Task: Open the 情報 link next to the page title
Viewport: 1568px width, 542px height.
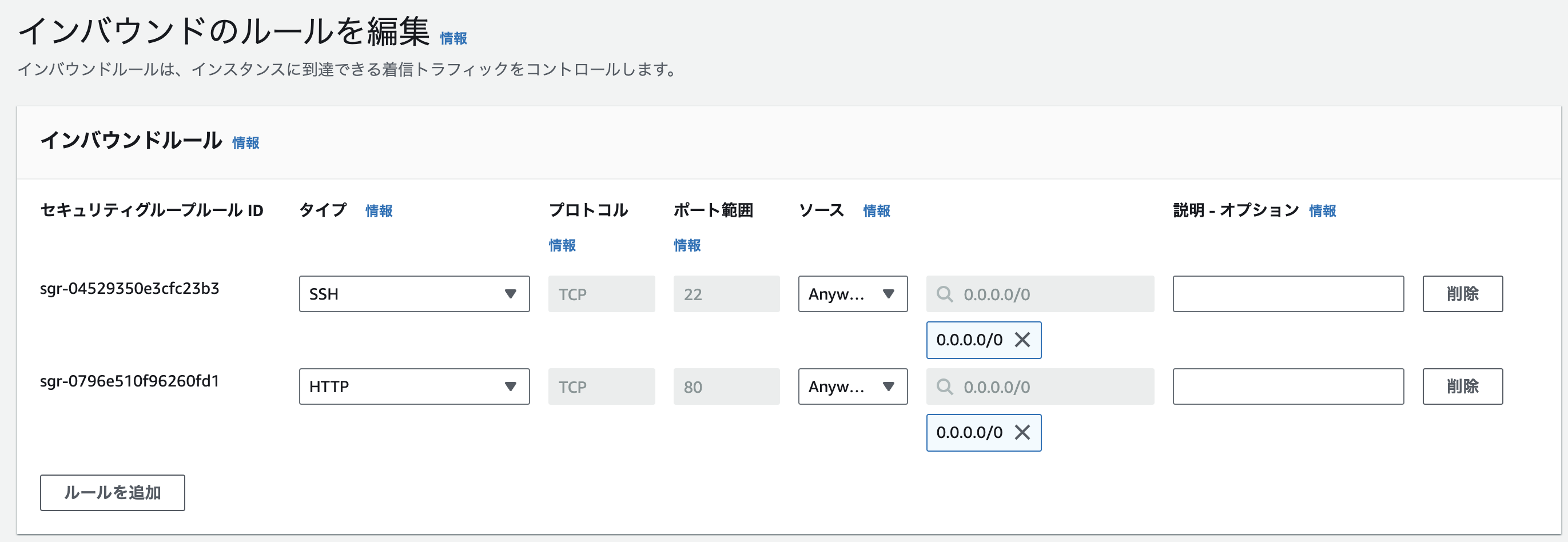Action: 453,38
